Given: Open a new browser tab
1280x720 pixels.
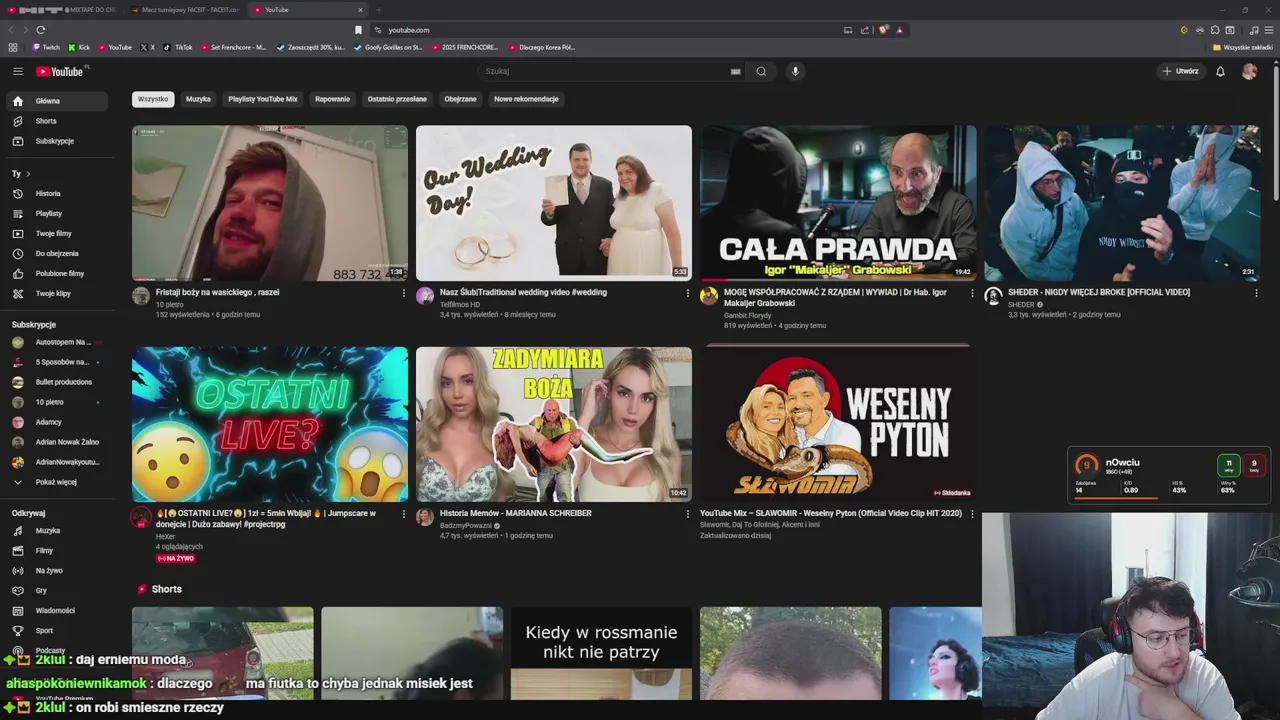Looking at the screenshot, I should pos(378,10).
